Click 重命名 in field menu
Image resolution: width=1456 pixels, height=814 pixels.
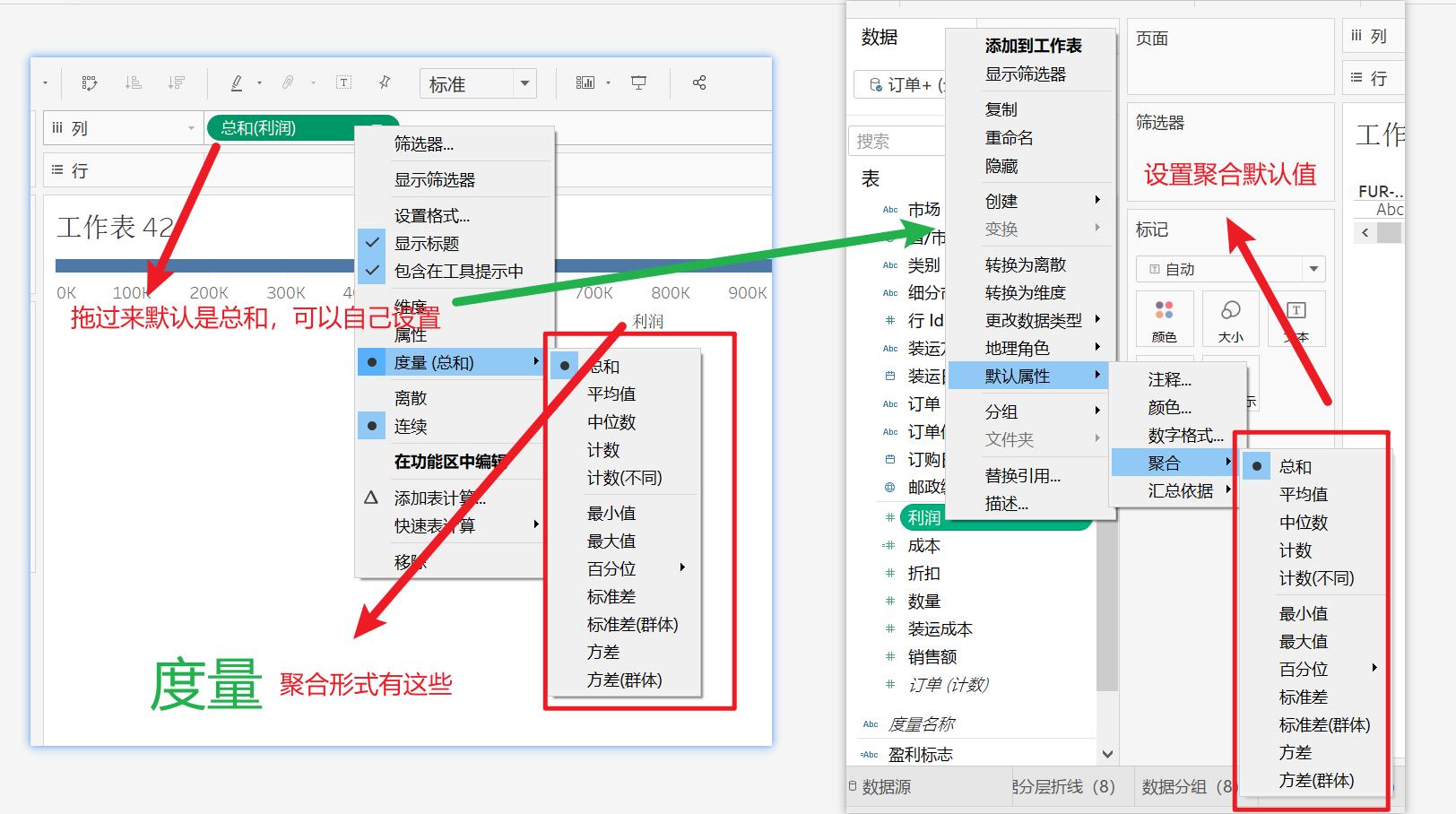click(x=1031, y=137)
